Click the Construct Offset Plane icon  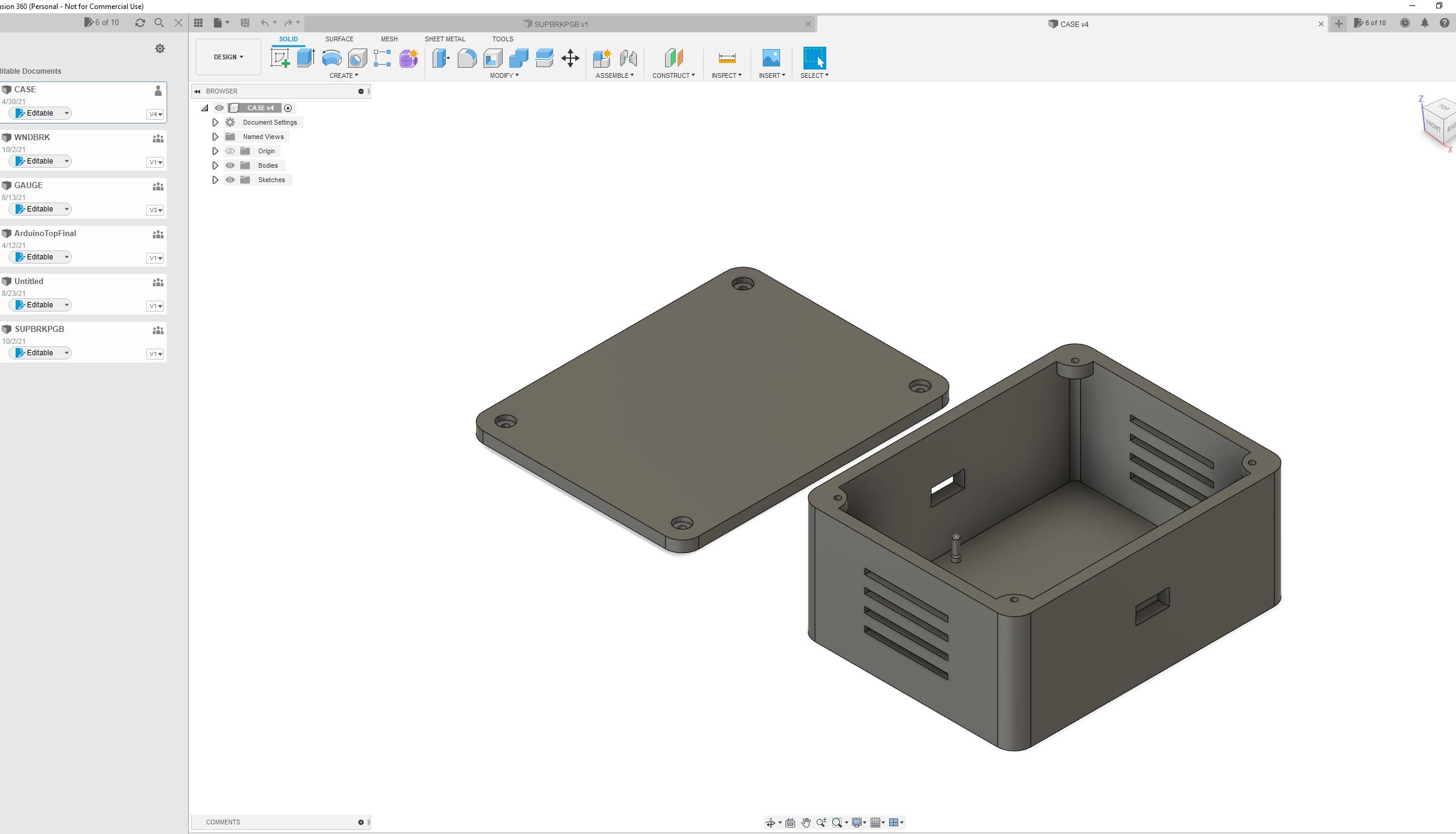[673, 58]
